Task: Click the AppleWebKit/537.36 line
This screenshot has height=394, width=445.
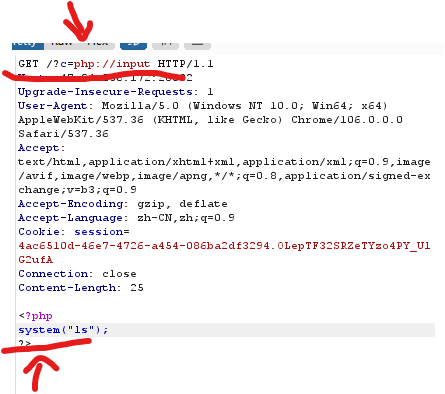Action: (210, 120)
